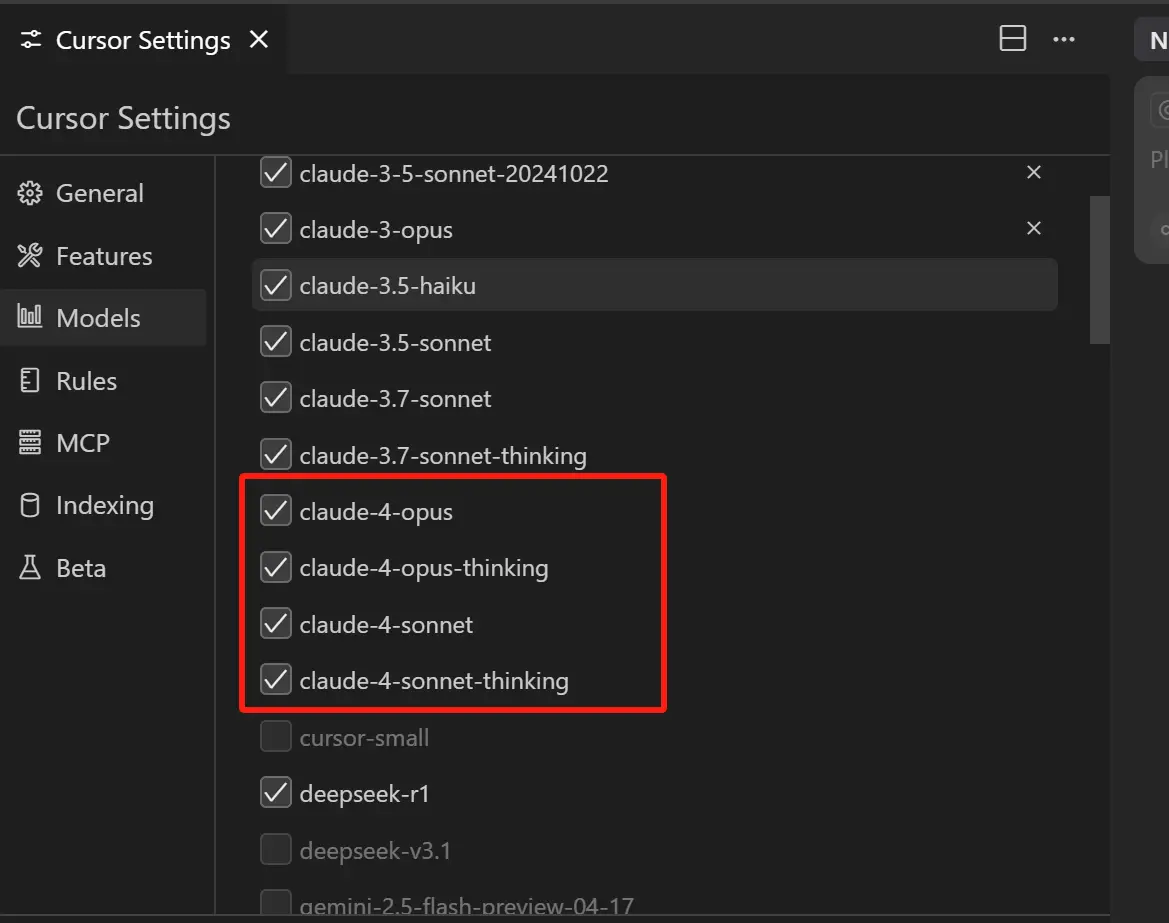Click the claude-3-opus model name
The height and width of the screenshot is (923, 1169).
(x=376, y=230)
